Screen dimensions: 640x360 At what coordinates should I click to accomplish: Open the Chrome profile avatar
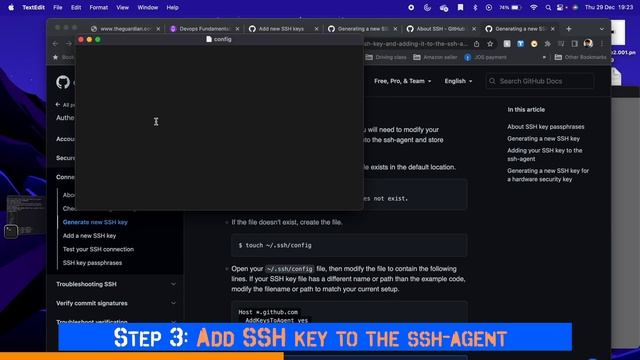point(588,43)
